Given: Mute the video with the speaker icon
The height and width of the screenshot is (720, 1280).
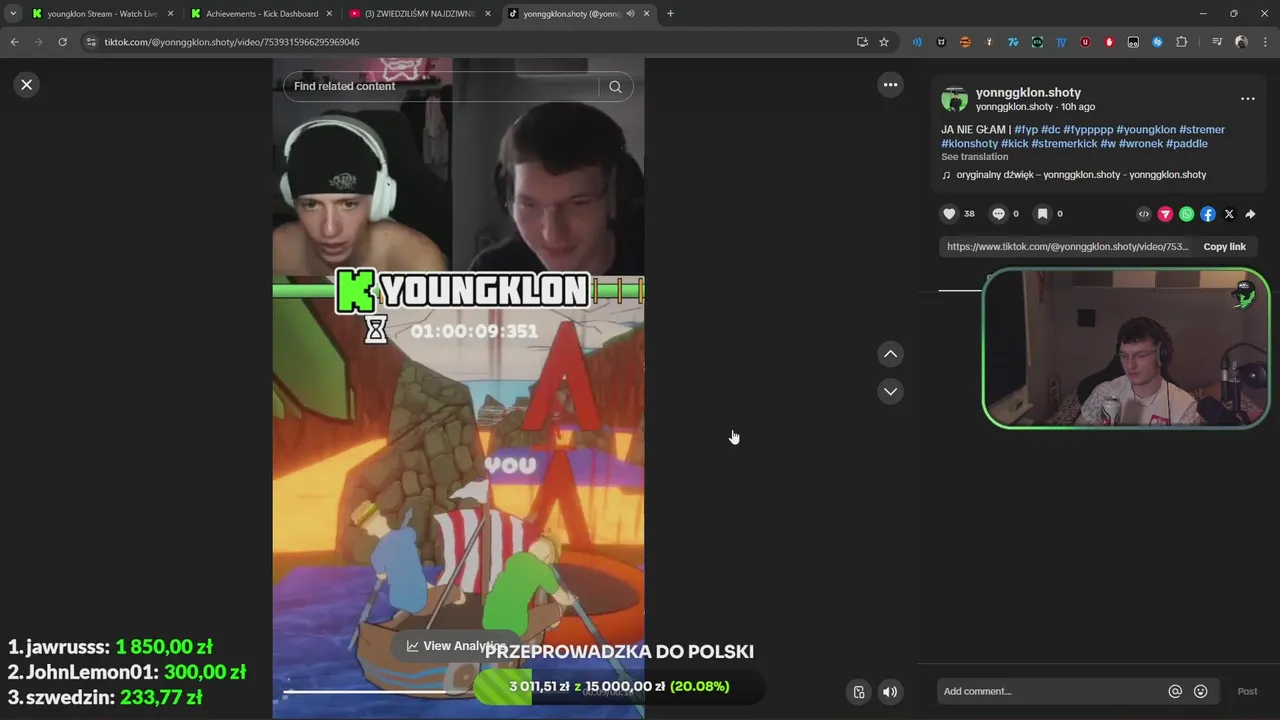Looking at the screenshot, I should click(889, 692).
